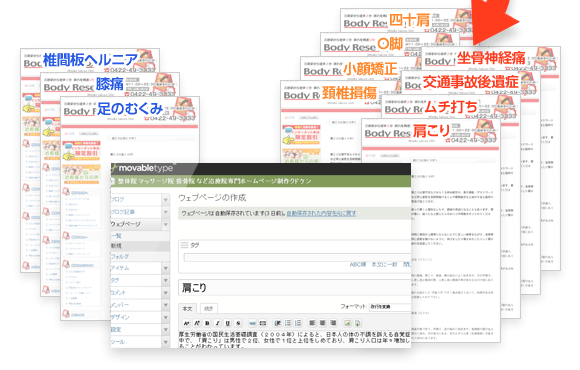
Task: Click the site name in the green header bar
Action: pyautogui.click(x=215, y=181)
